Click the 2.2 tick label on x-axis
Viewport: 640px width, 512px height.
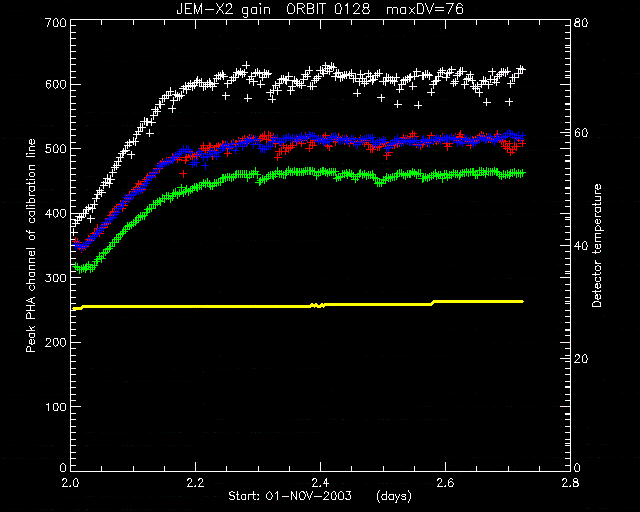click(196, 483)
